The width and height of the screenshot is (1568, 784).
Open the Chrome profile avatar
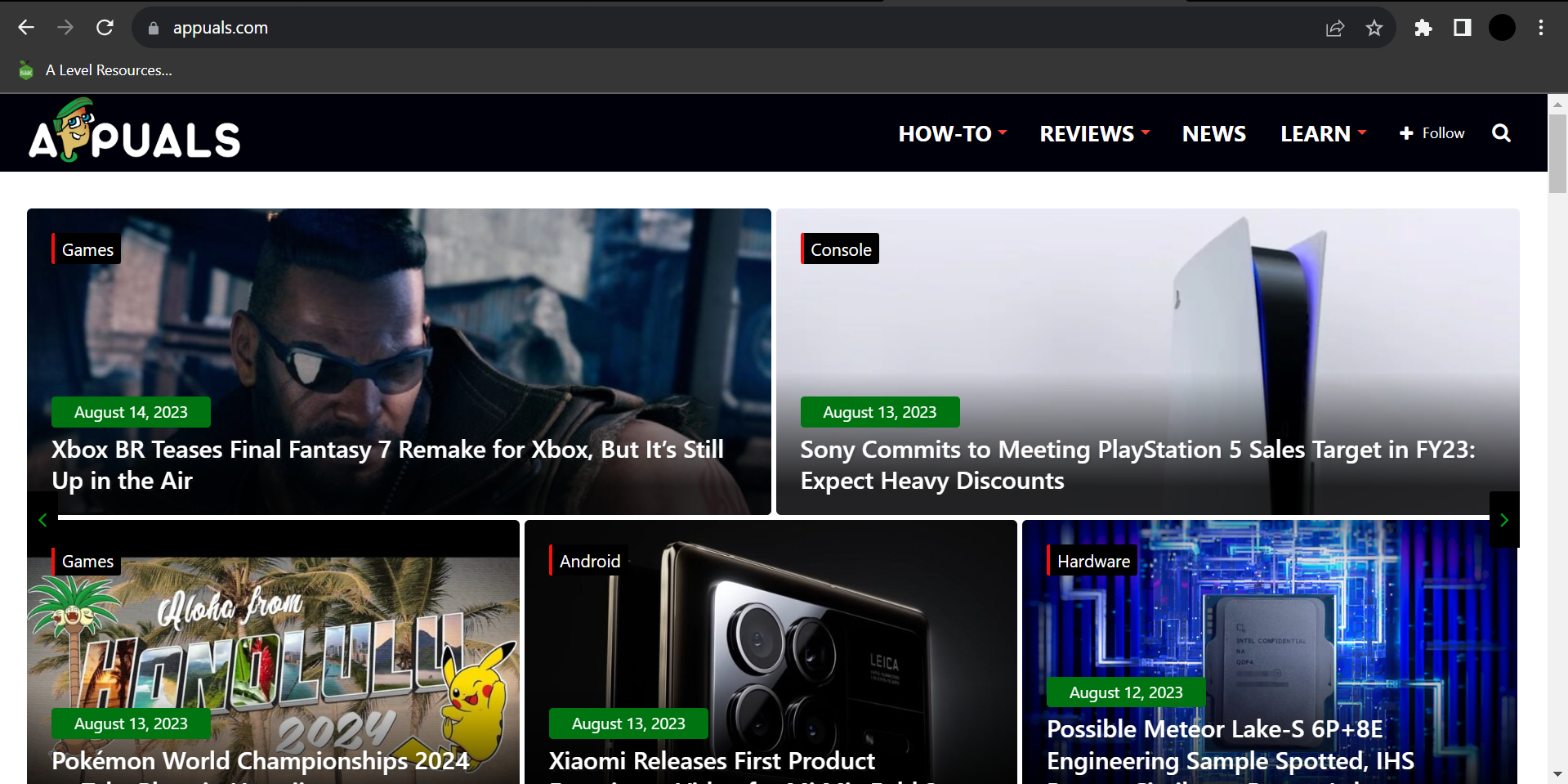(x=1502, y=28)
